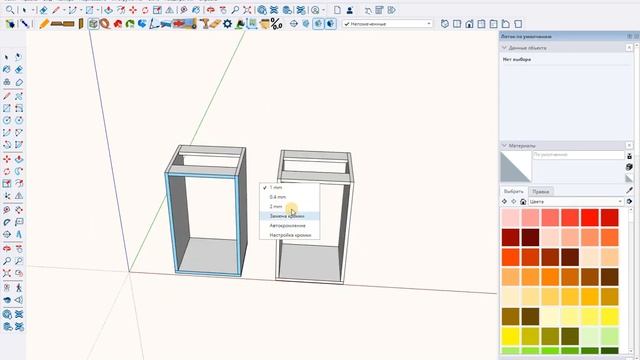Pick the pure red color swatch
Screen dimensions: 640x360
tap(590, 218)
